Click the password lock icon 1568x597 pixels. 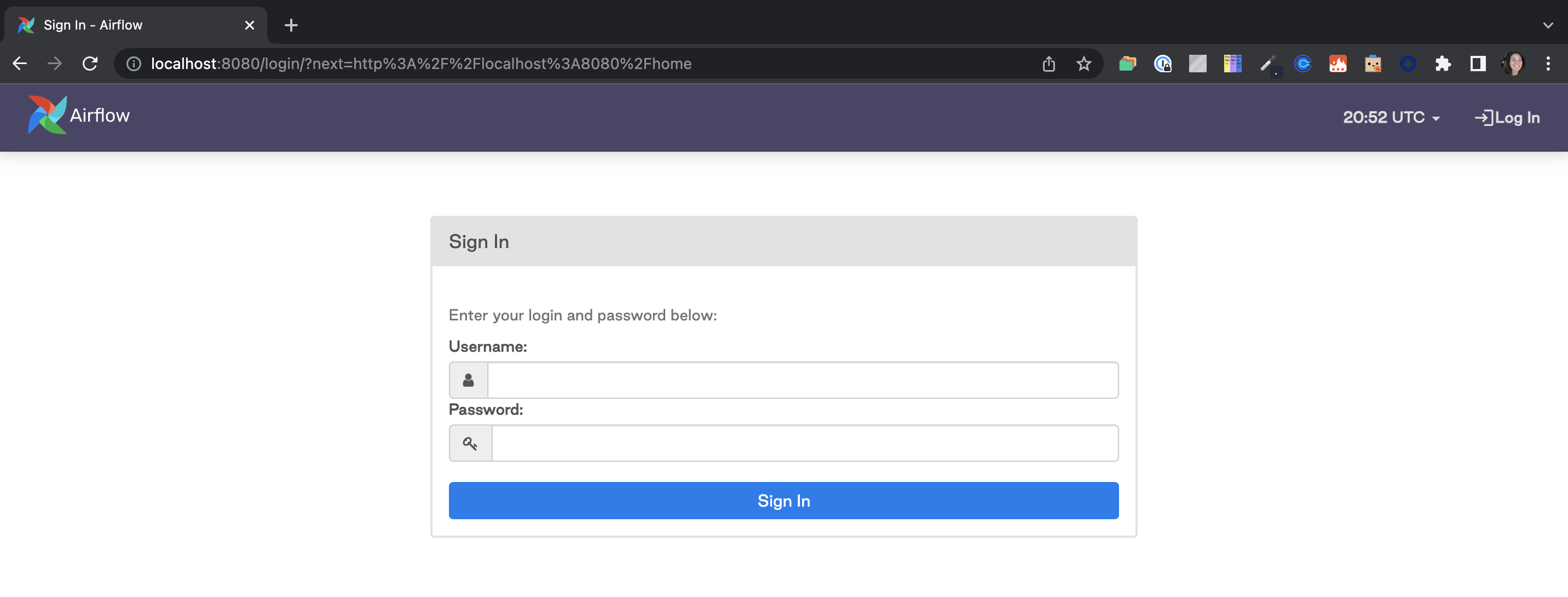(470, 443)
